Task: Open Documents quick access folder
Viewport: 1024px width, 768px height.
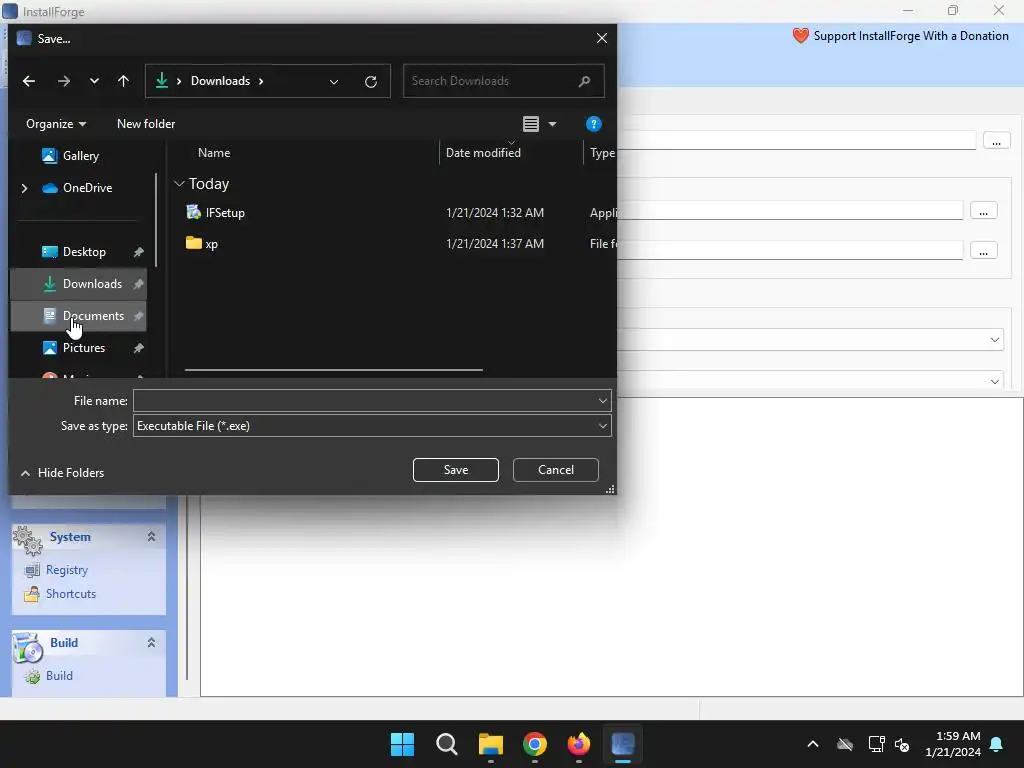Action: (78, 316)
